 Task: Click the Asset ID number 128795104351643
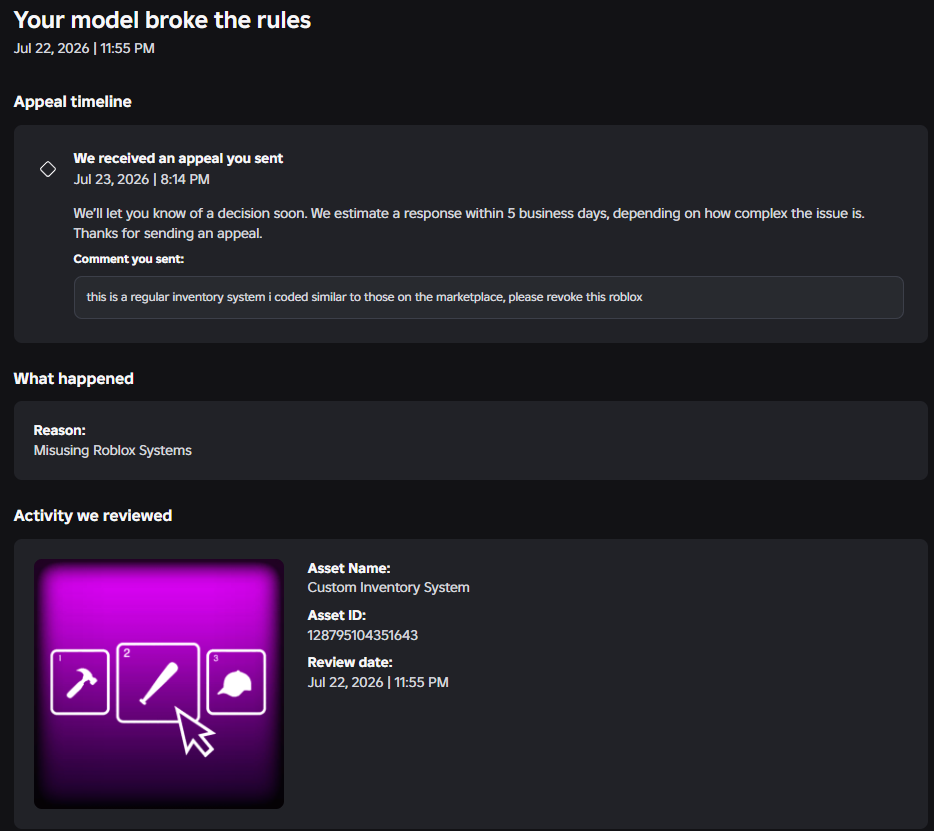(x=362, y=635)
